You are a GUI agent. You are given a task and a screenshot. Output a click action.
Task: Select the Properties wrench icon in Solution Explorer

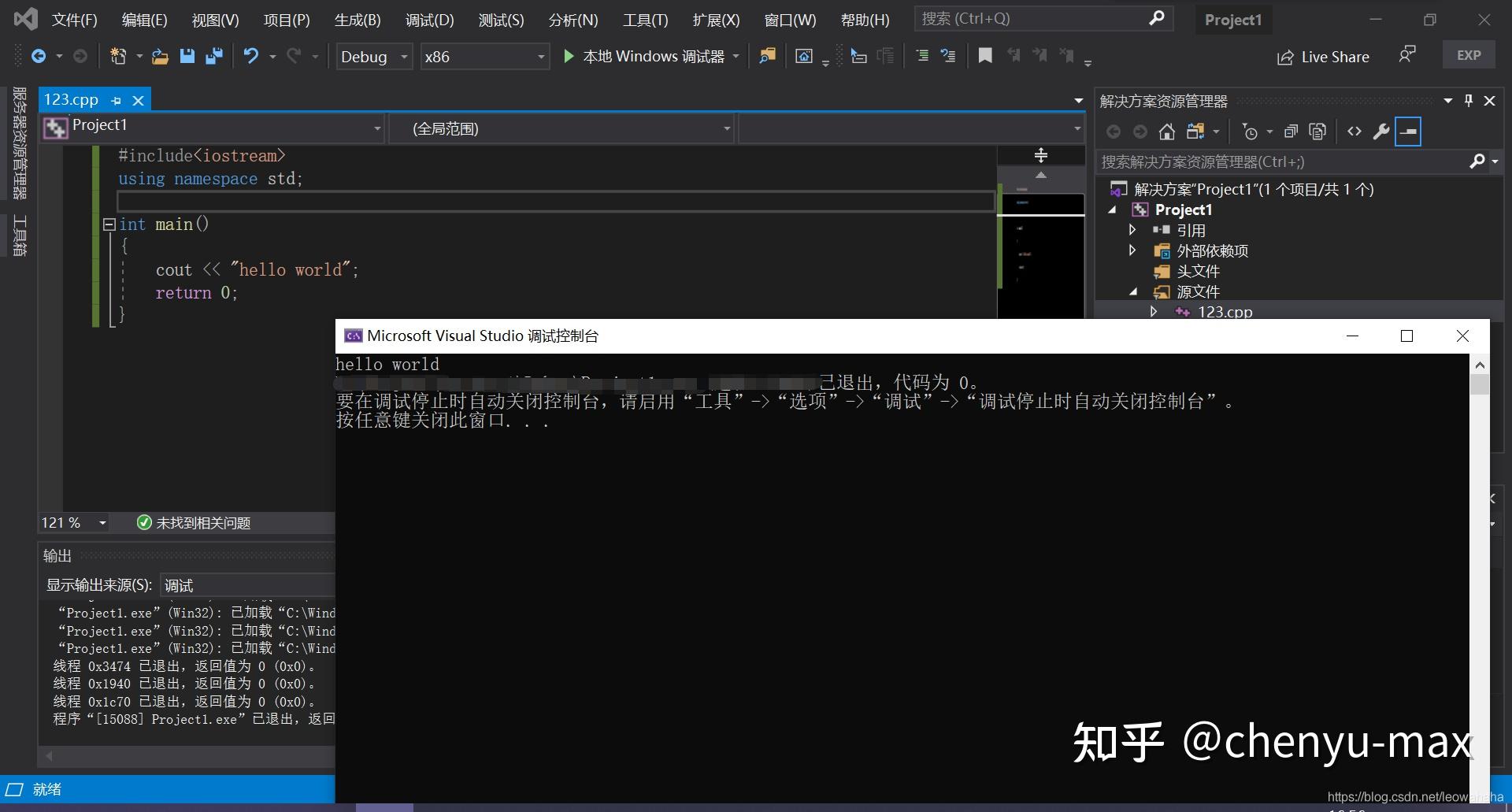tap(1381, 132)
